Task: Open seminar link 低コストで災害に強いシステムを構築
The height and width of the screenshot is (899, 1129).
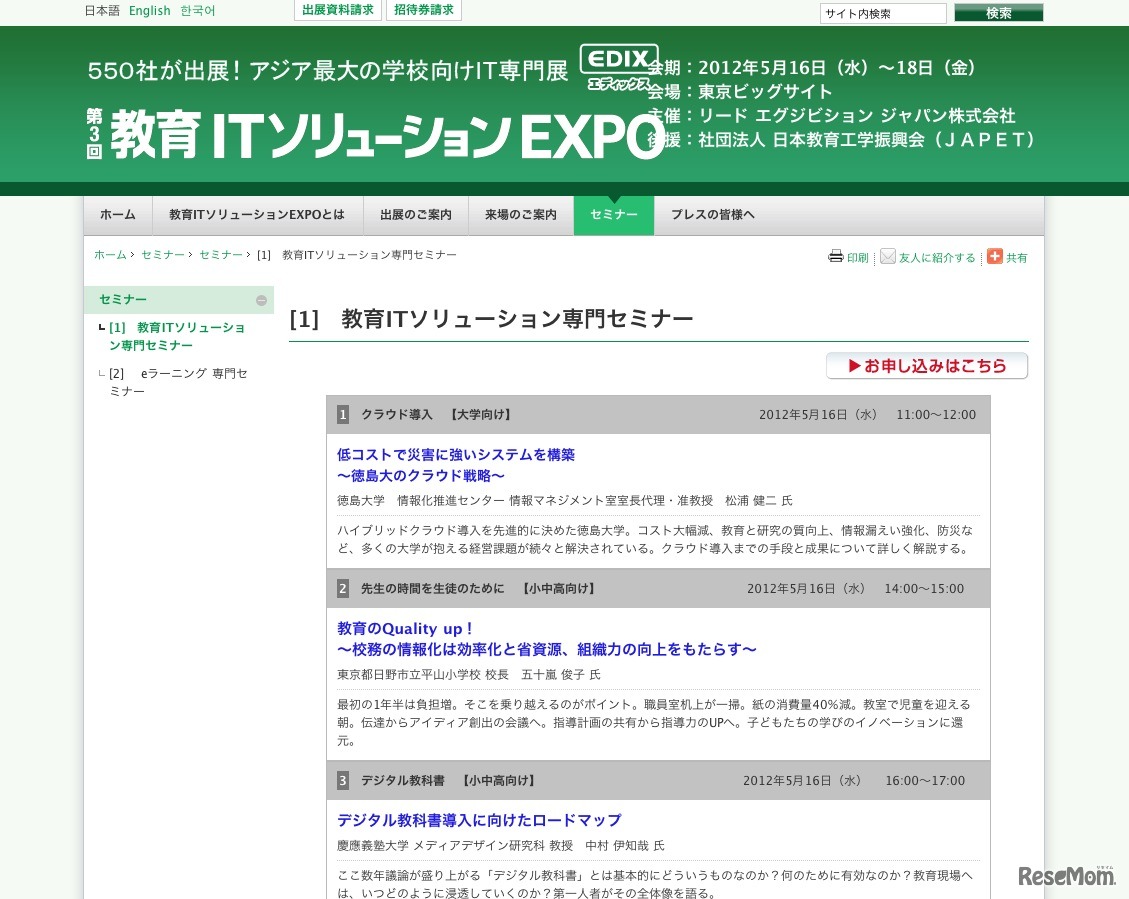Action: (456, 455)
